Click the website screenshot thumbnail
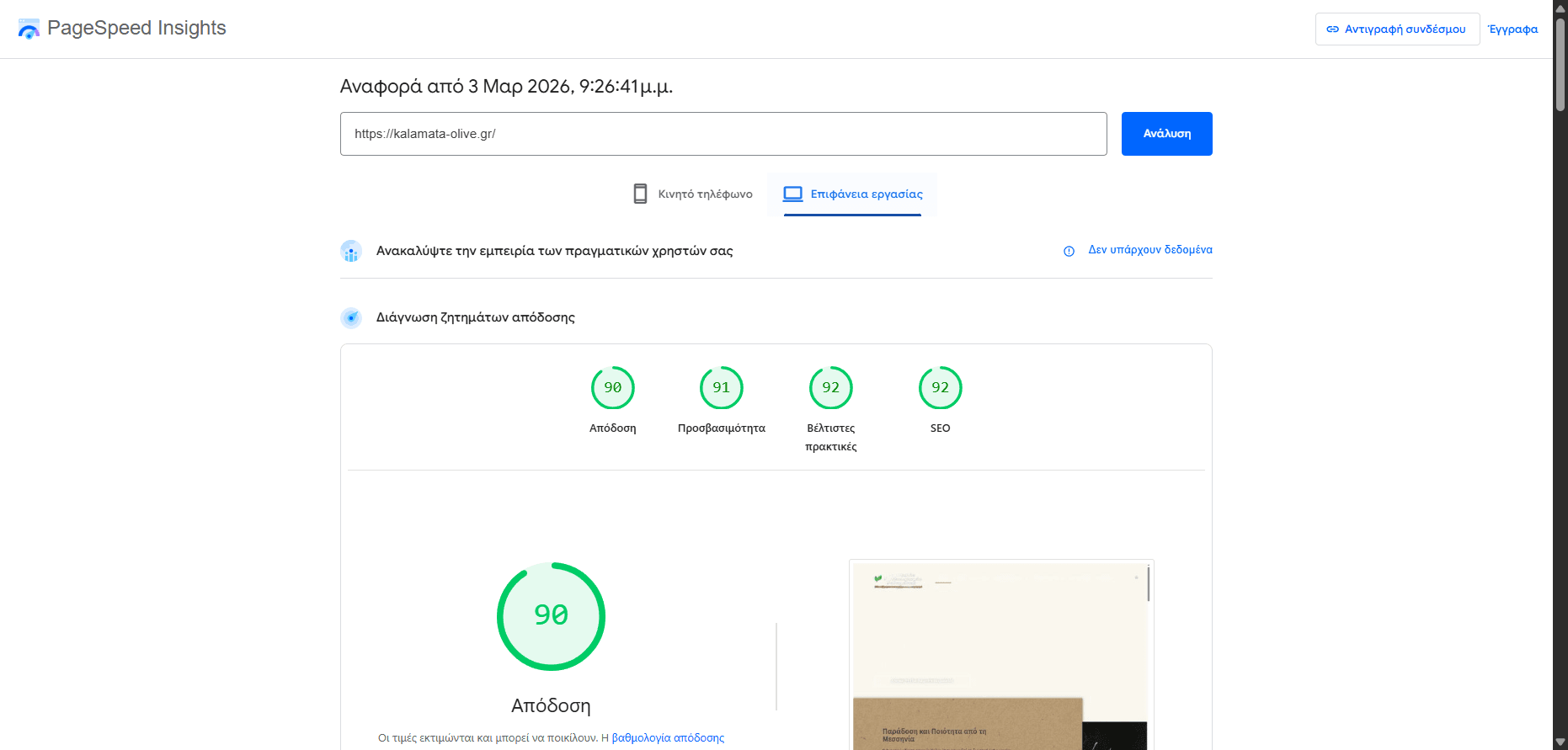The width and height of the screenshot is (1568, 750). [x=1000, y=655]
